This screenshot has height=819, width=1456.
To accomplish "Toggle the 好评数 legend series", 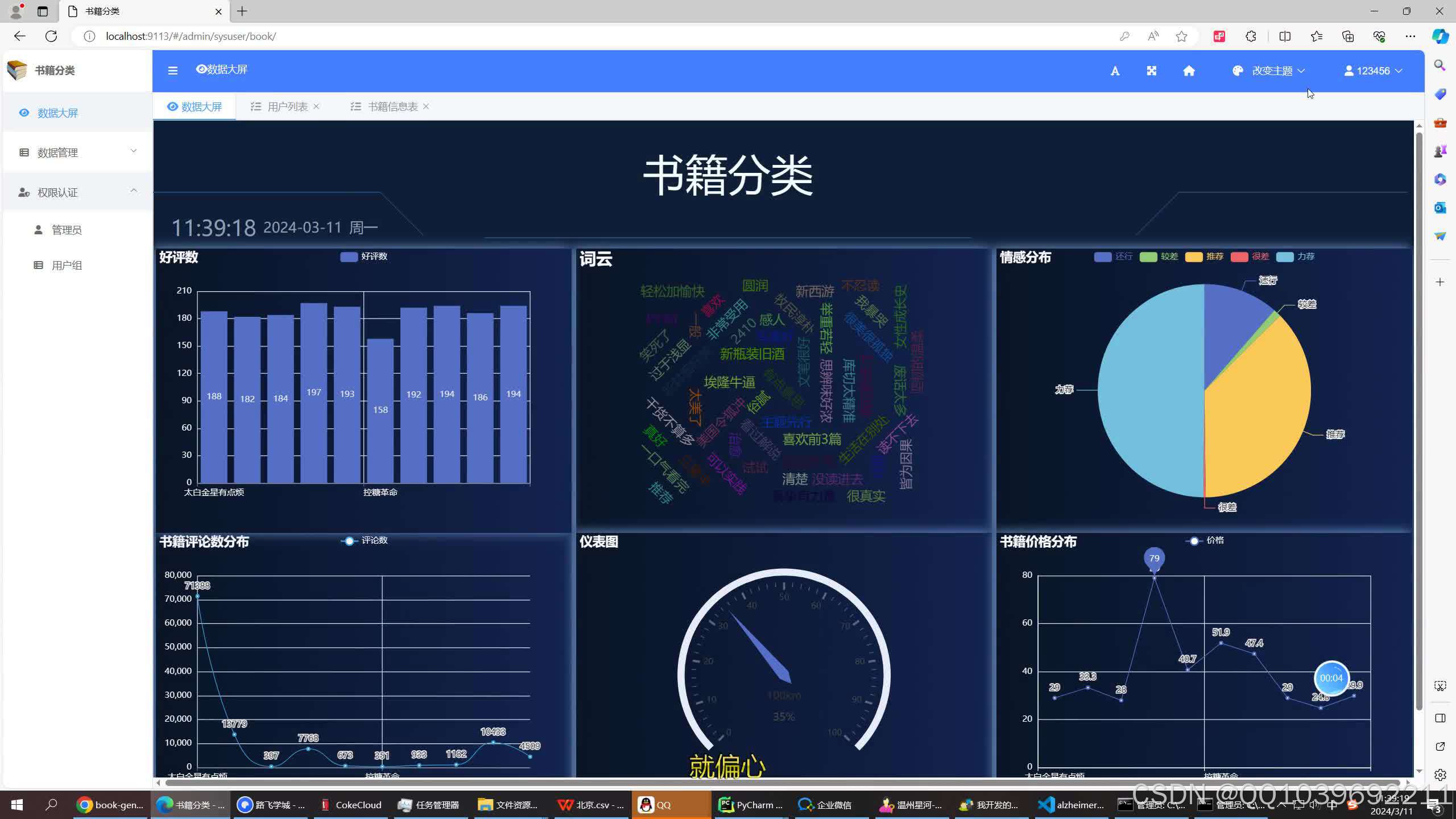I will tap(364, 257).
